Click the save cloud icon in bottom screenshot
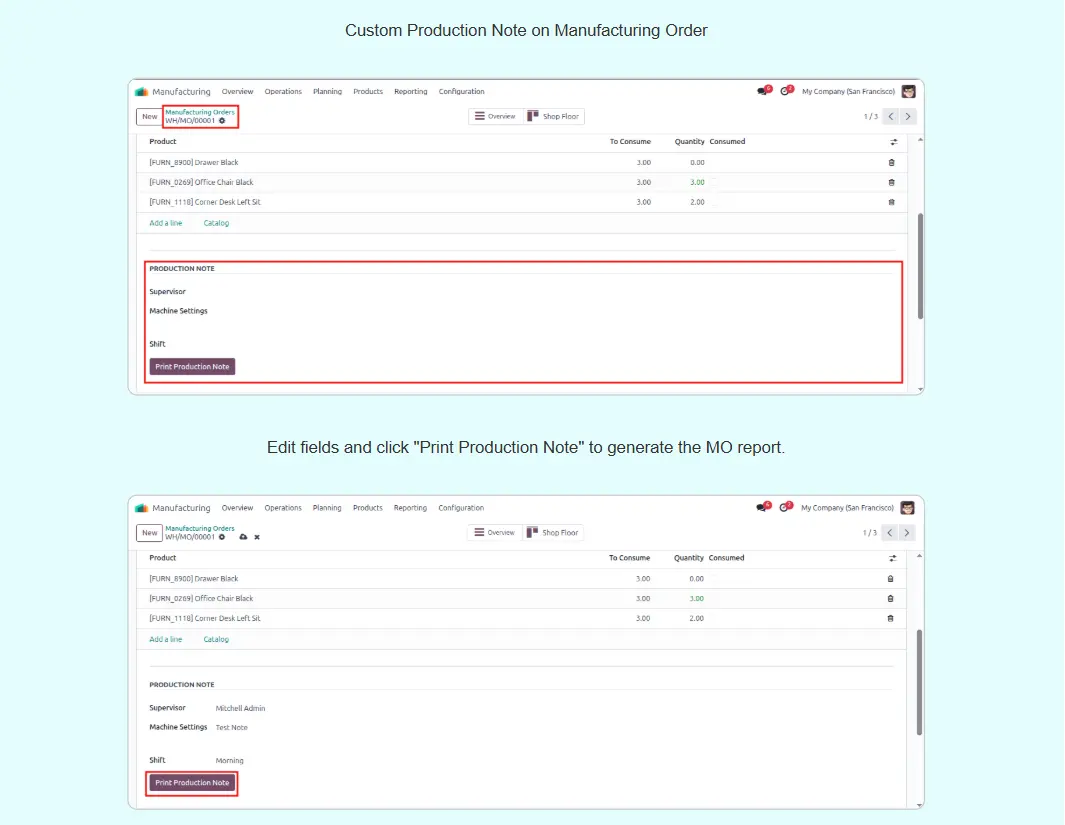This screenshot has width=1065, height=825. coord(243,537)
